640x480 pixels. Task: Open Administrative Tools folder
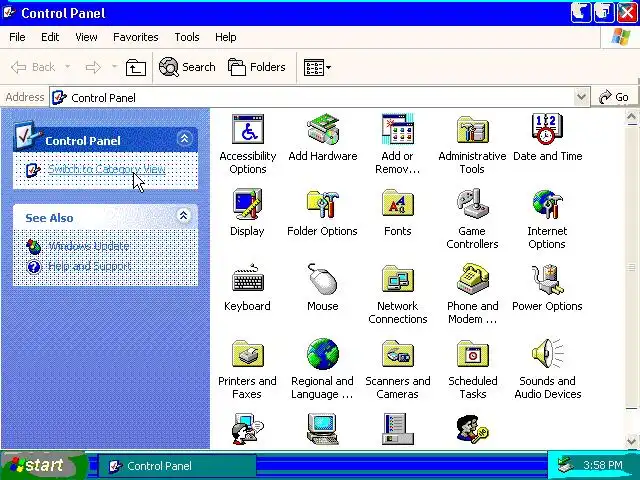[472, 129]
